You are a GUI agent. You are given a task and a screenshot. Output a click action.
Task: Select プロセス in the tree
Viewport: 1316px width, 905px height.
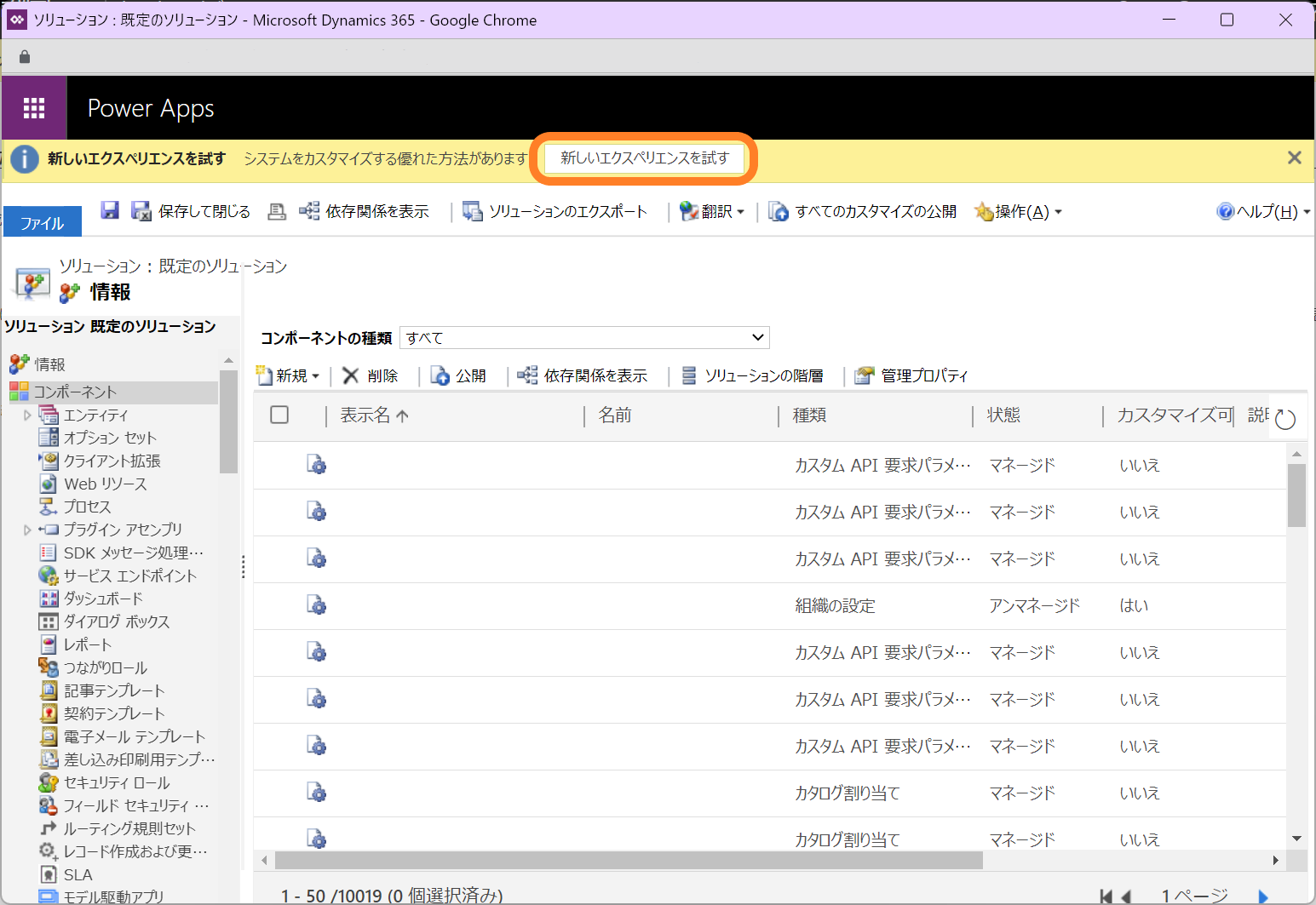(87, 507)
